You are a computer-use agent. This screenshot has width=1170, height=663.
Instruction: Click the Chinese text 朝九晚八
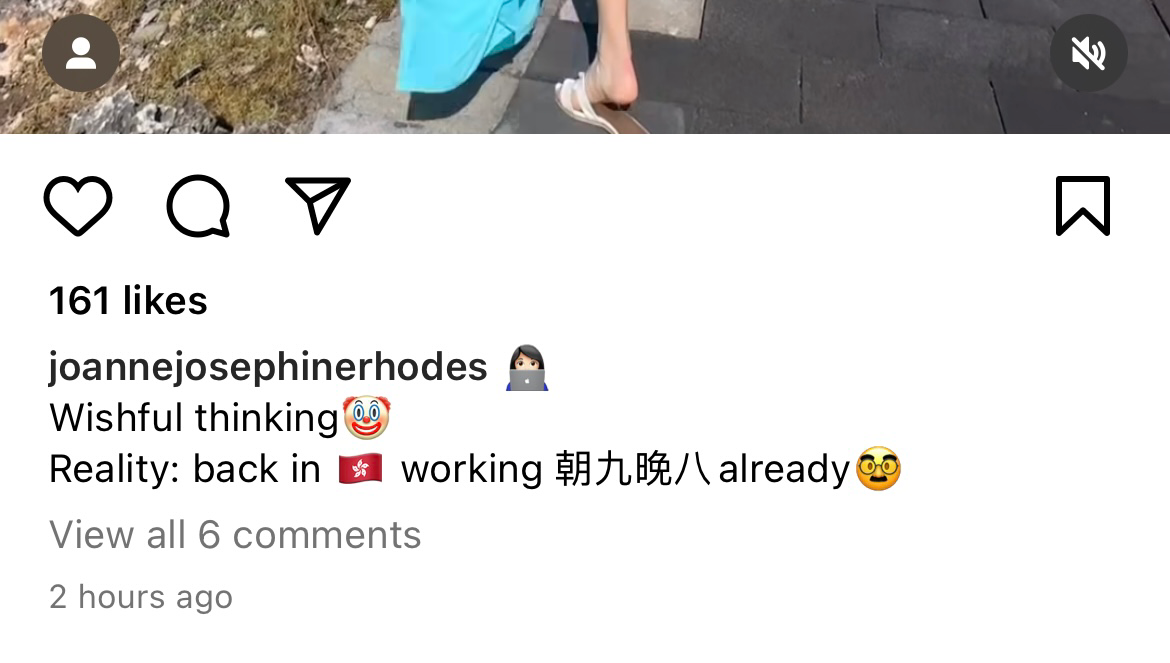pyautogui.click(x=633, y=469)
